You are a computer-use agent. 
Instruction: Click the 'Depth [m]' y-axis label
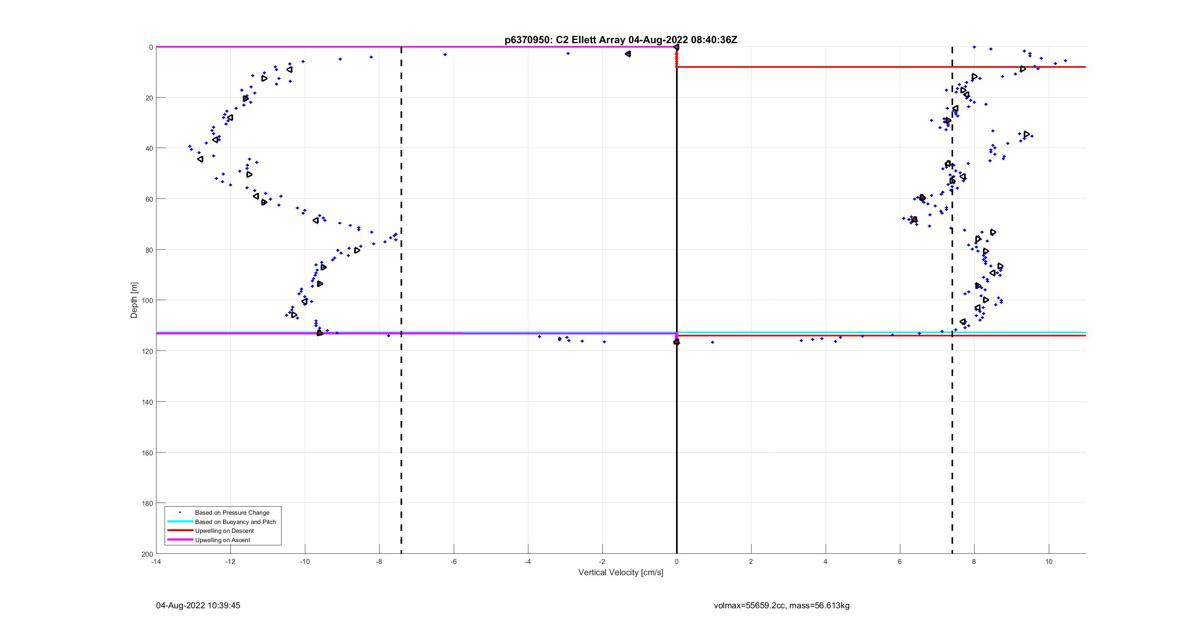coord(134,300)
